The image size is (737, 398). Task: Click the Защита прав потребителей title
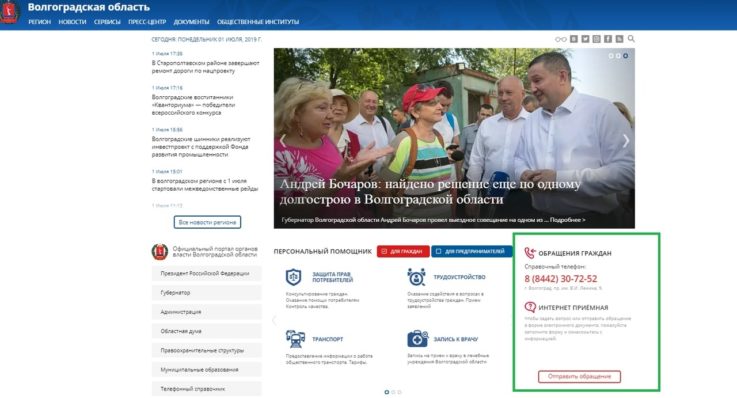coord(332,277)
